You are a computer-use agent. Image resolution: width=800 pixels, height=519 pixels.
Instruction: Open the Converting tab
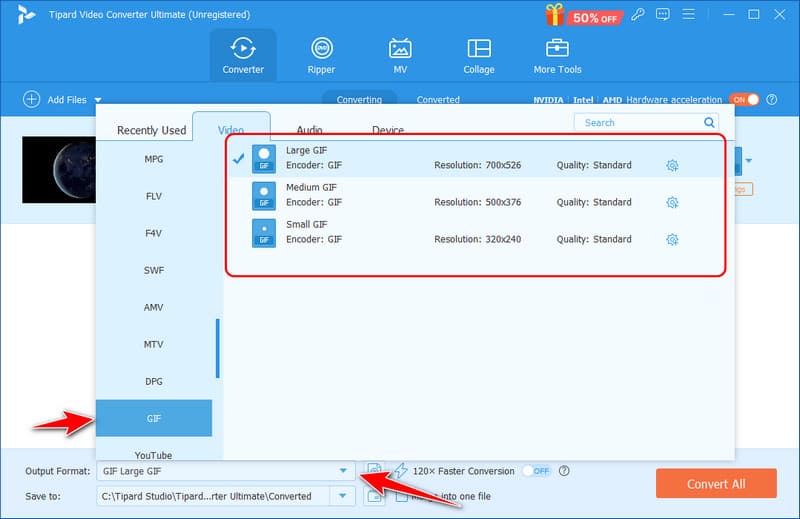359,99
